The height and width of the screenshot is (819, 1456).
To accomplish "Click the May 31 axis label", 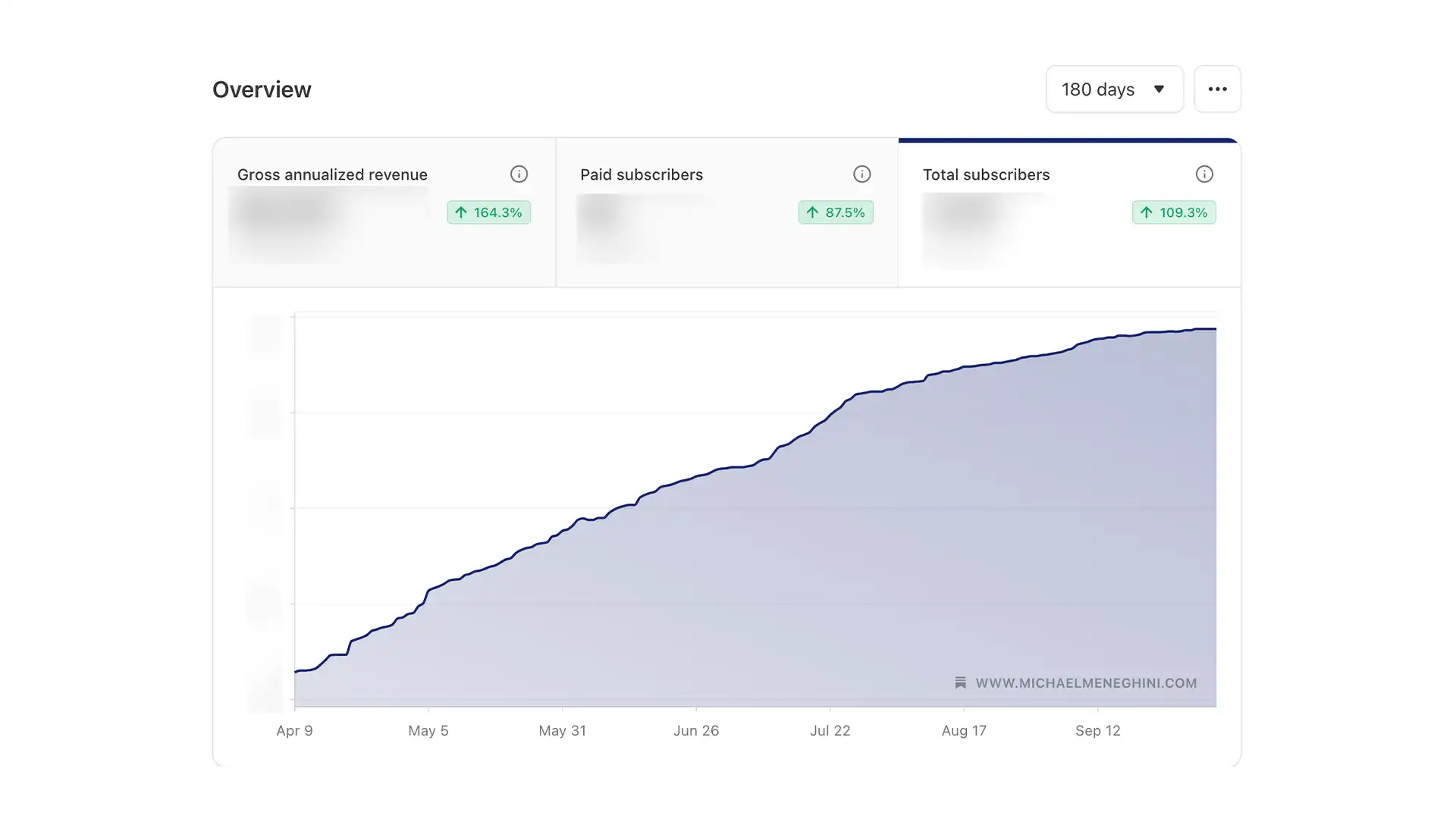I will pos(562,731).
